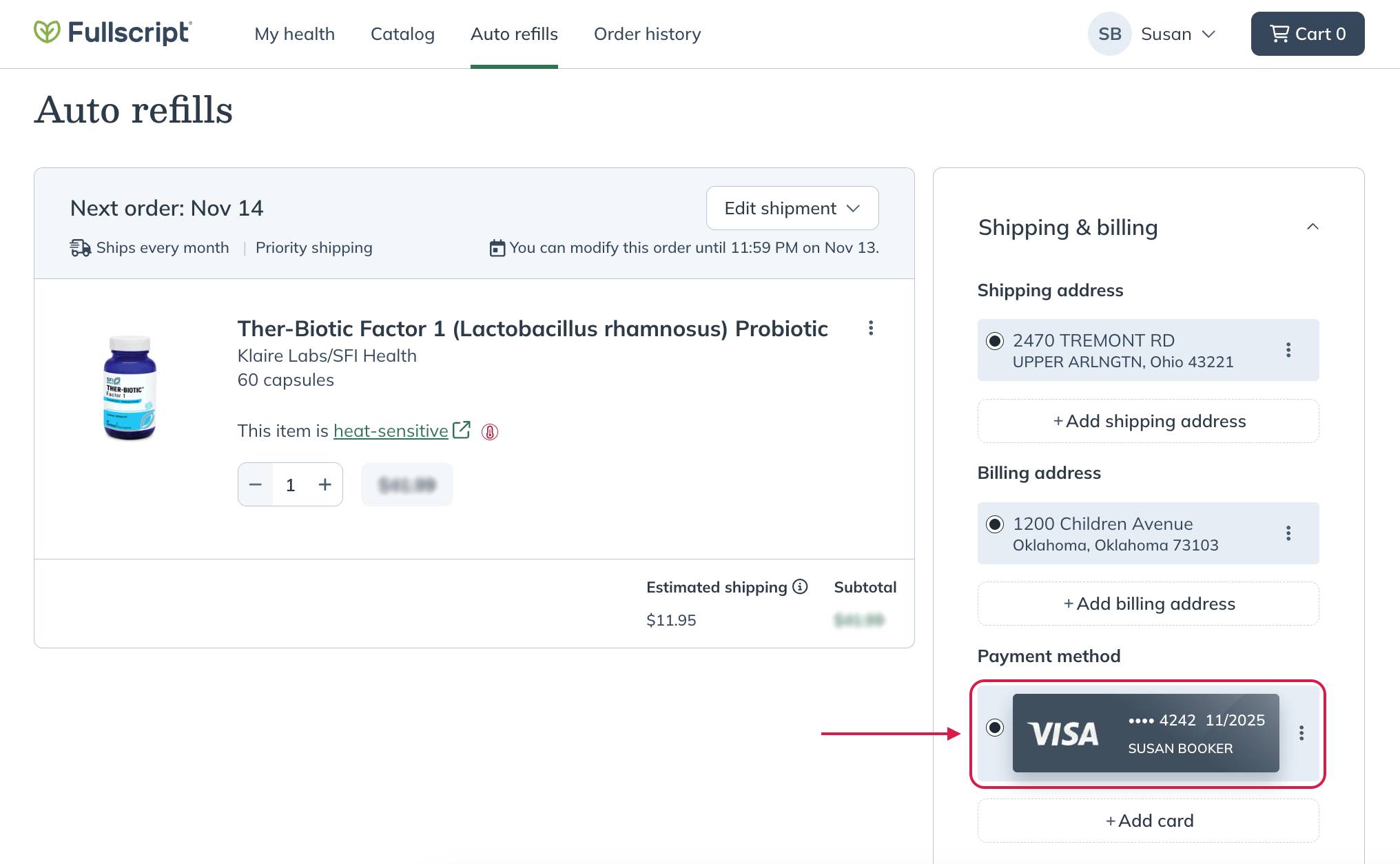Click the three-dot menu icon on billing address

pos(1291,533)
